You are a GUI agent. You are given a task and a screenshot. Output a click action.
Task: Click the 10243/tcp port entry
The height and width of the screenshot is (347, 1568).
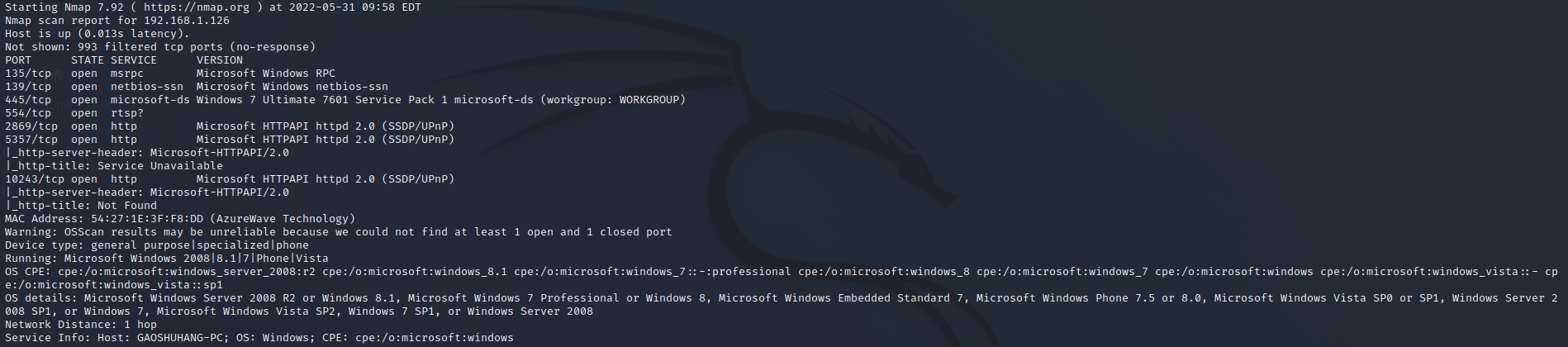[x=35, y=179]
